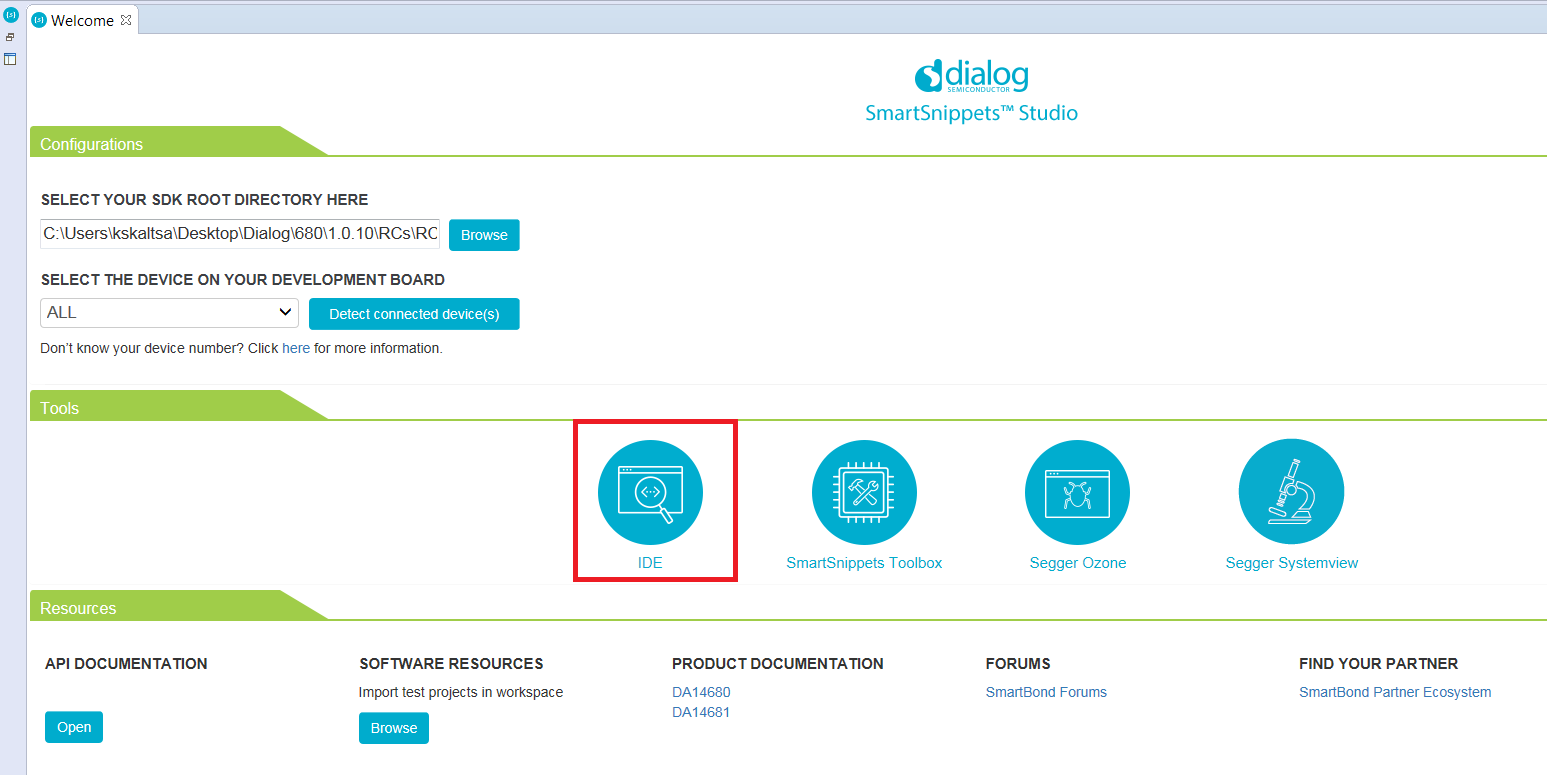
Task: Visit SmartBond Forums link
Action: coord(1046,692)
